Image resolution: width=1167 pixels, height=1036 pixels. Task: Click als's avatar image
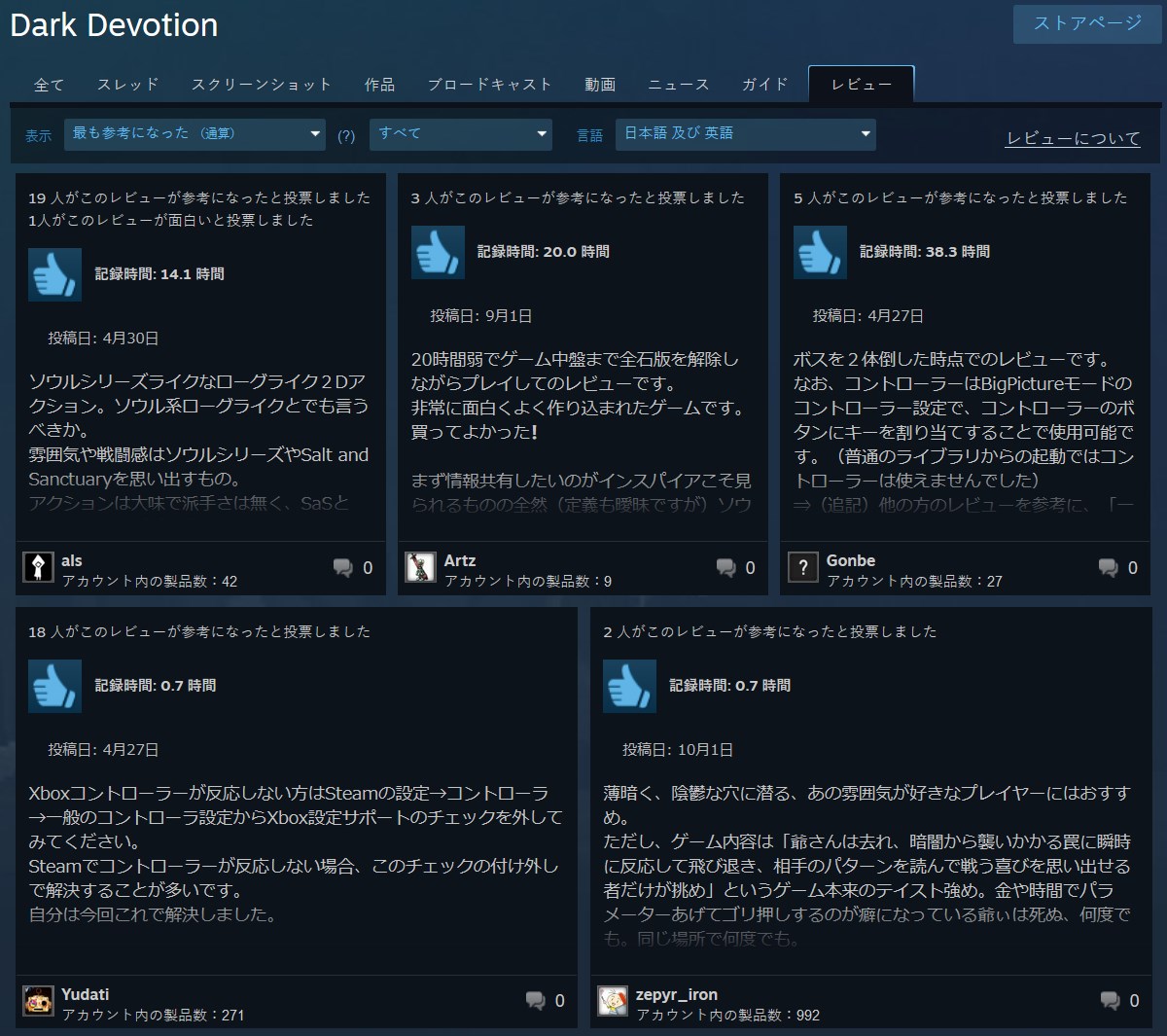point(38,567)
